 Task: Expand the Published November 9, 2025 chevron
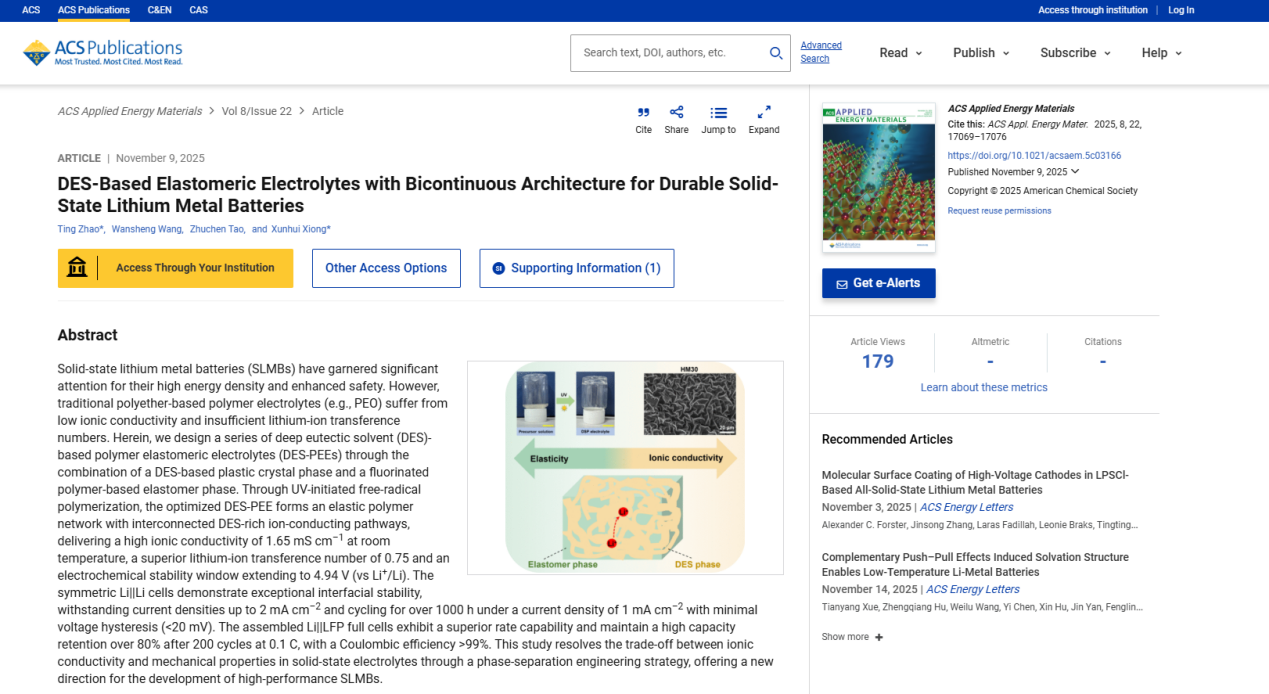pos(1075,172)
